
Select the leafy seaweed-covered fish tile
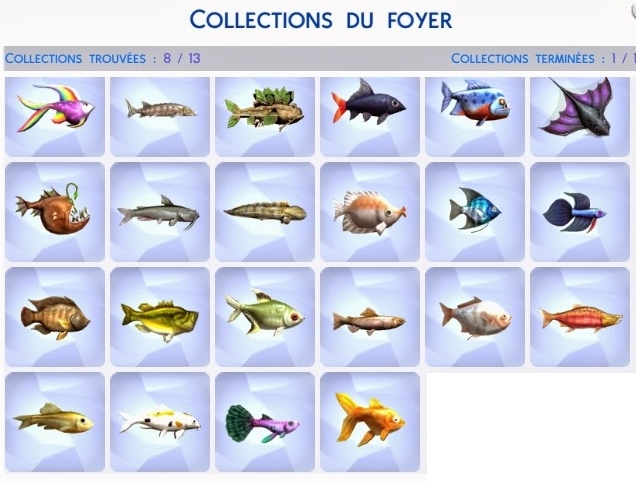265,116
